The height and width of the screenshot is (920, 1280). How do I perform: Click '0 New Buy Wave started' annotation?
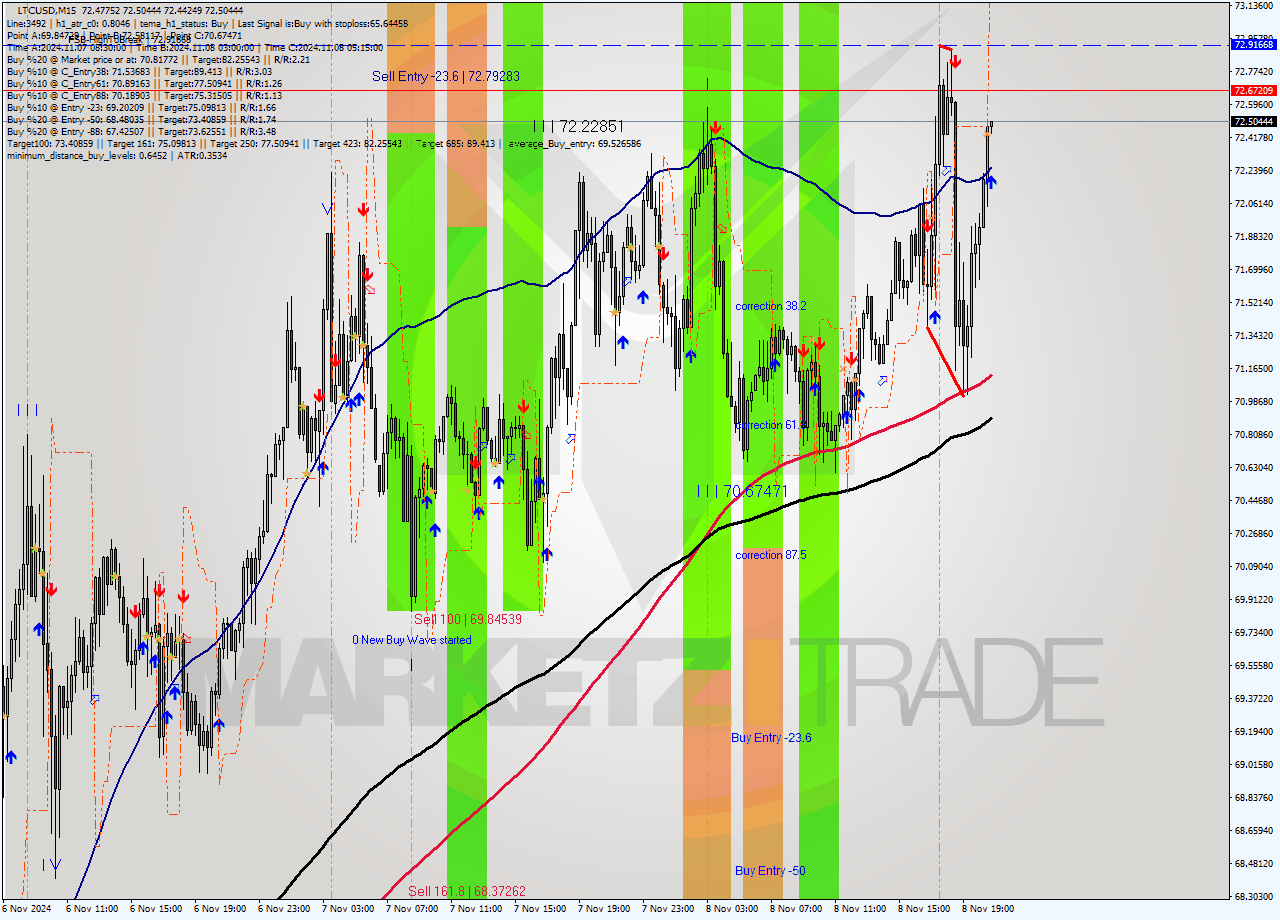click(411, 640)
